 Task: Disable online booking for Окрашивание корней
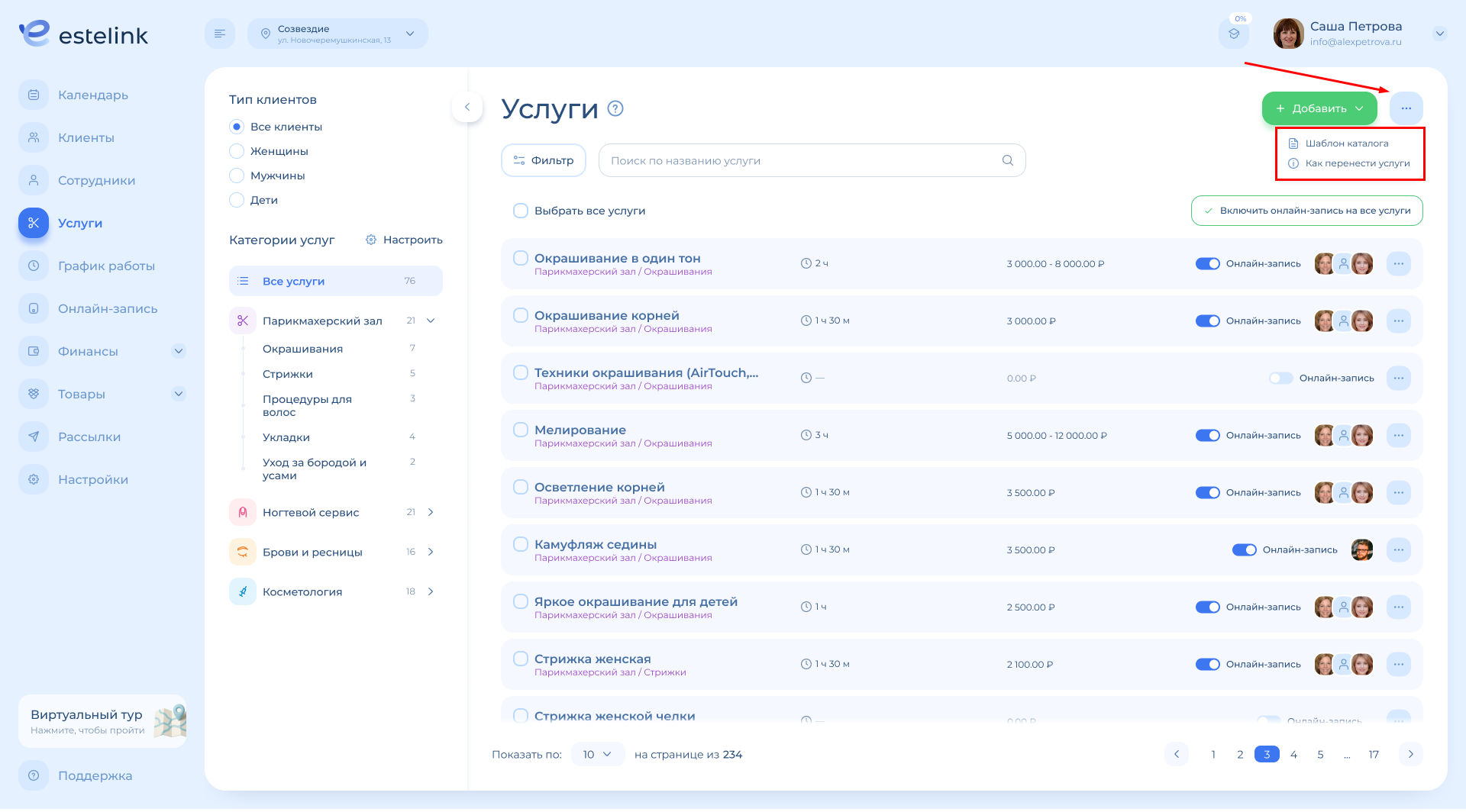(x=1207, y=321)
